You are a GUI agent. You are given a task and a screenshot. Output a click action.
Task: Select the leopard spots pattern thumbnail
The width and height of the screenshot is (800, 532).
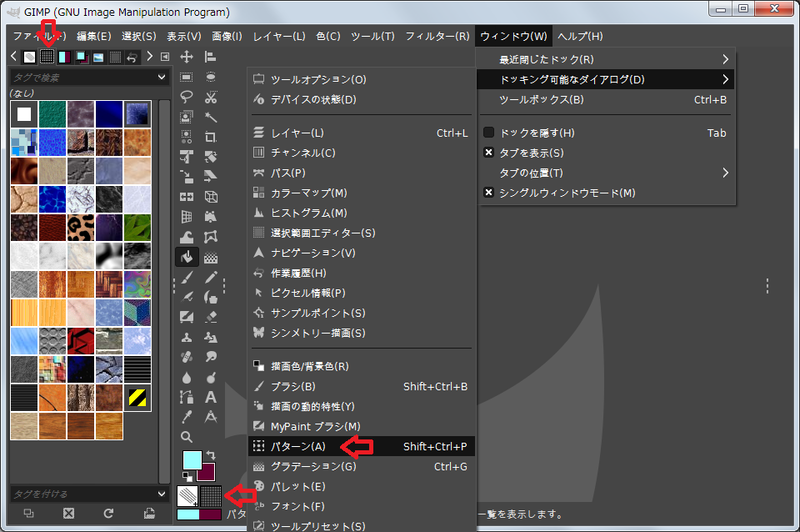(x=81, y=227)
